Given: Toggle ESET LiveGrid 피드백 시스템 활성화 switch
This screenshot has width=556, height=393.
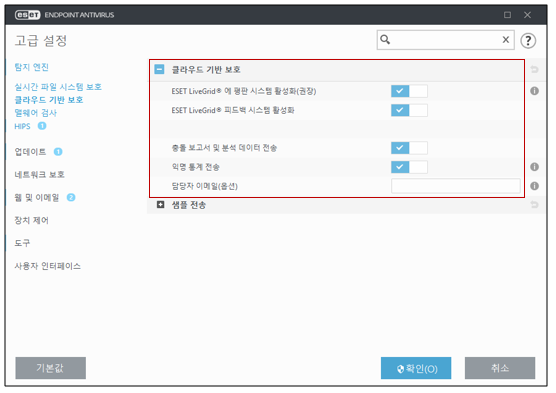Looking at the screenshot, I should [409, 110].
